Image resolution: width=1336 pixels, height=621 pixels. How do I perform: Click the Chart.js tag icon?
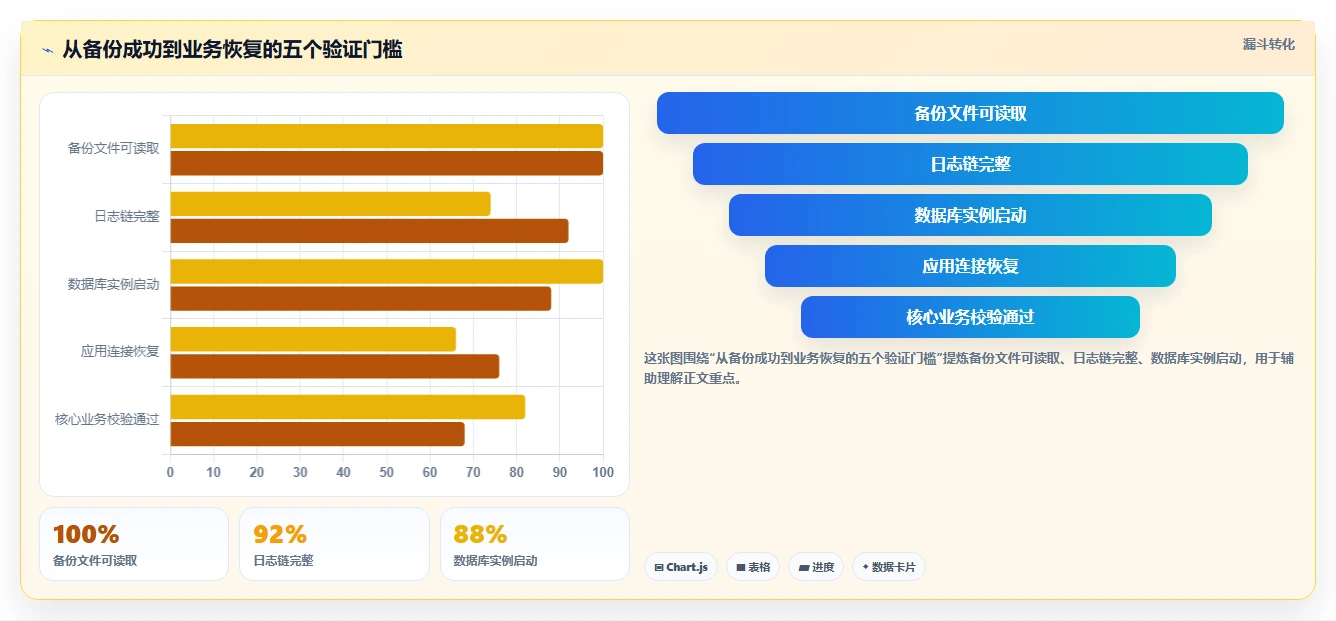pos(659,567)
